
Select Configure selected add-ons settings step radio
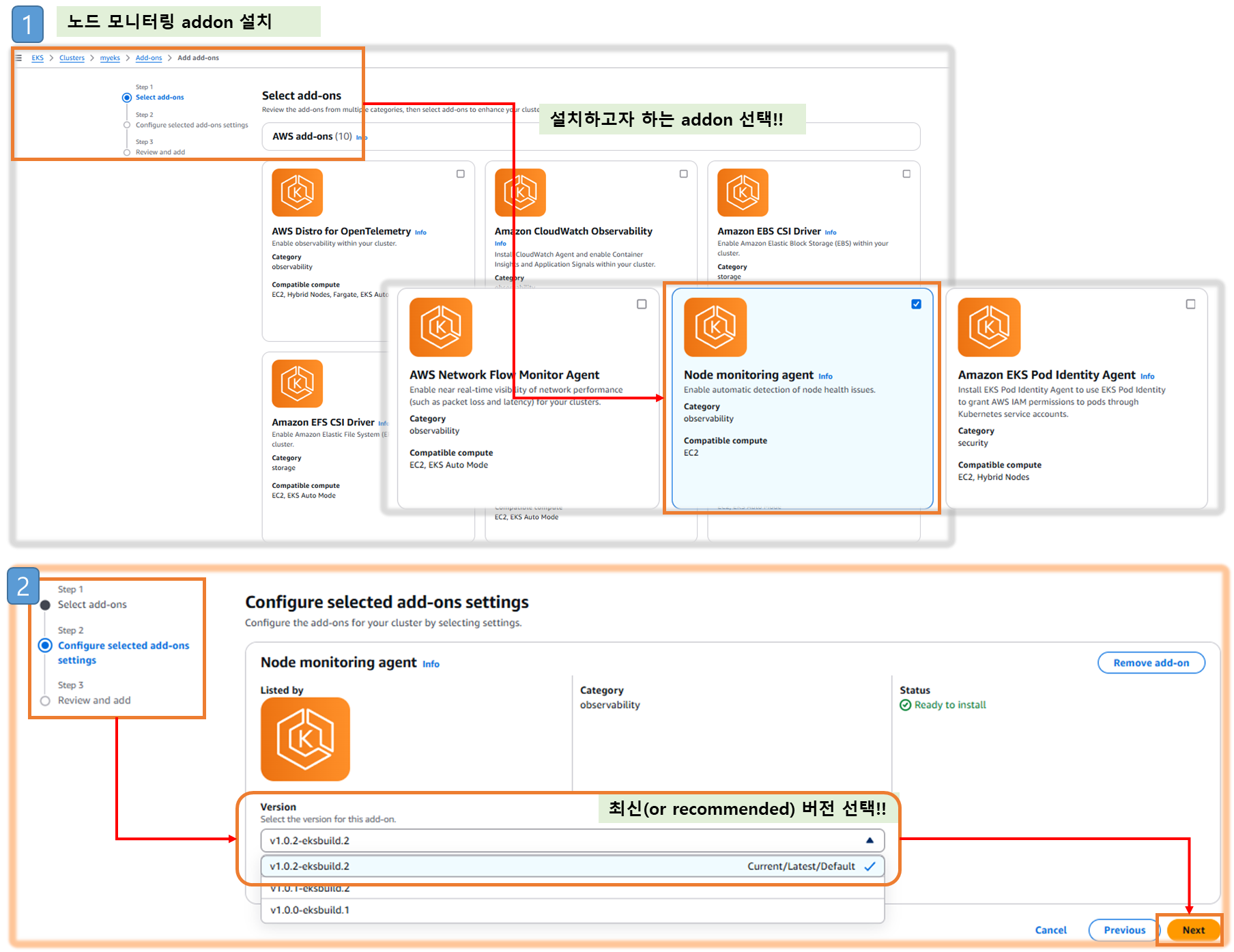(x=45, y=646)
